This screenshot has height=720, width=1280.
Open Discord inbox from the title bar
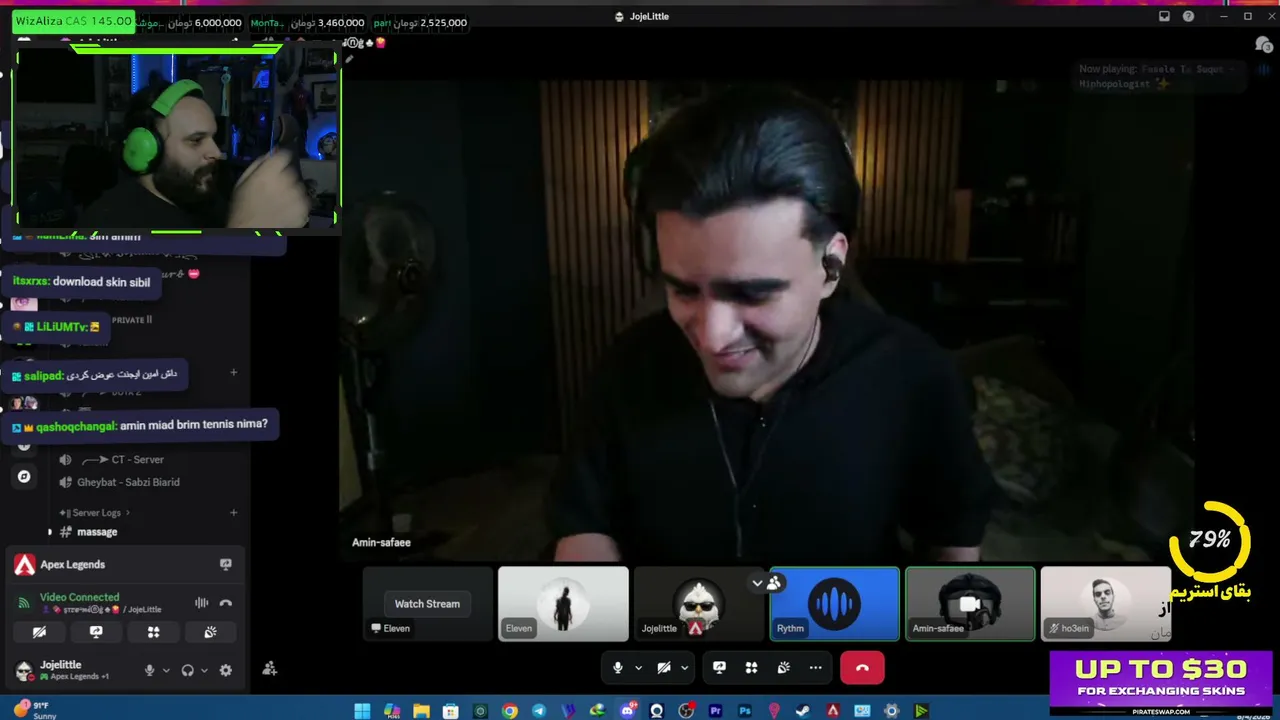[1164, 16]
